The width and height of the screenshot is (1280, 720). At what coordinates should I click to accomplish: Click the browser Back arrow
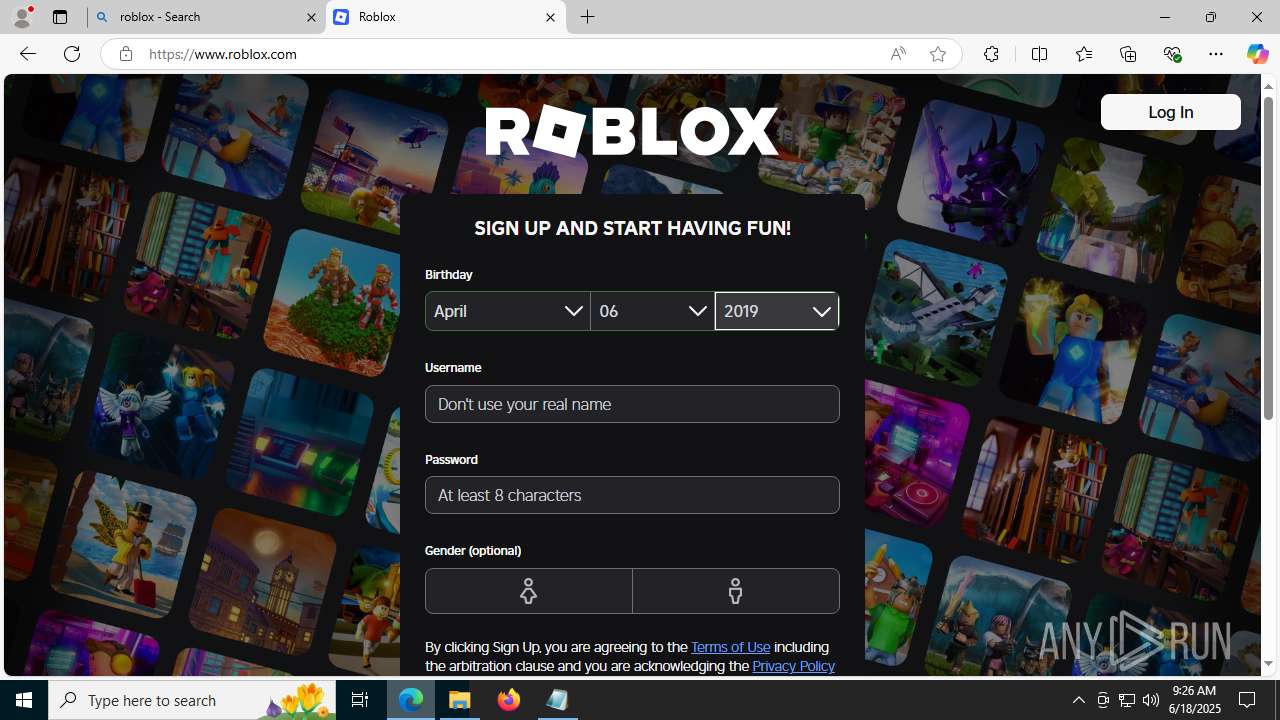coord(27,54)
